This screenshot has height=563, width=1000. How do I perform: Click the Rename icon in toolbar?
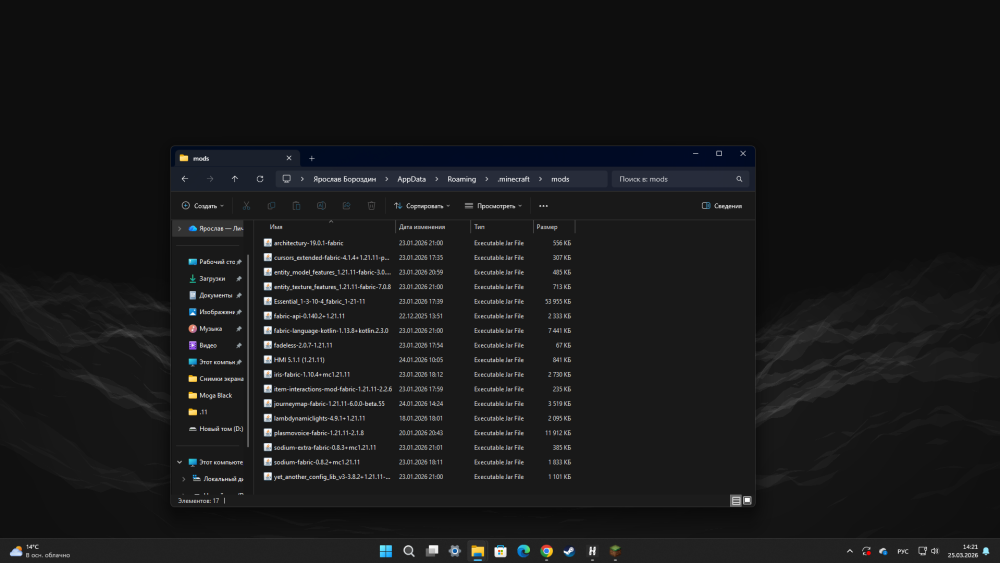click(321, 206)
